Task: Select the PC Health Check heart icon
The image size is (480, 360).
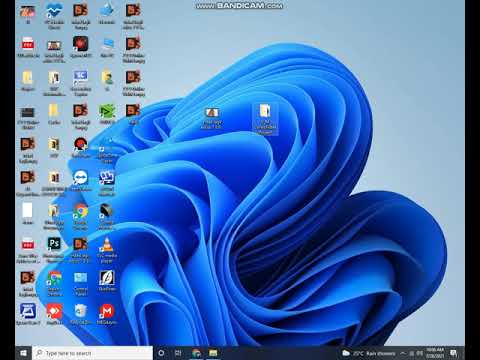Action: (x=54, y=11)
